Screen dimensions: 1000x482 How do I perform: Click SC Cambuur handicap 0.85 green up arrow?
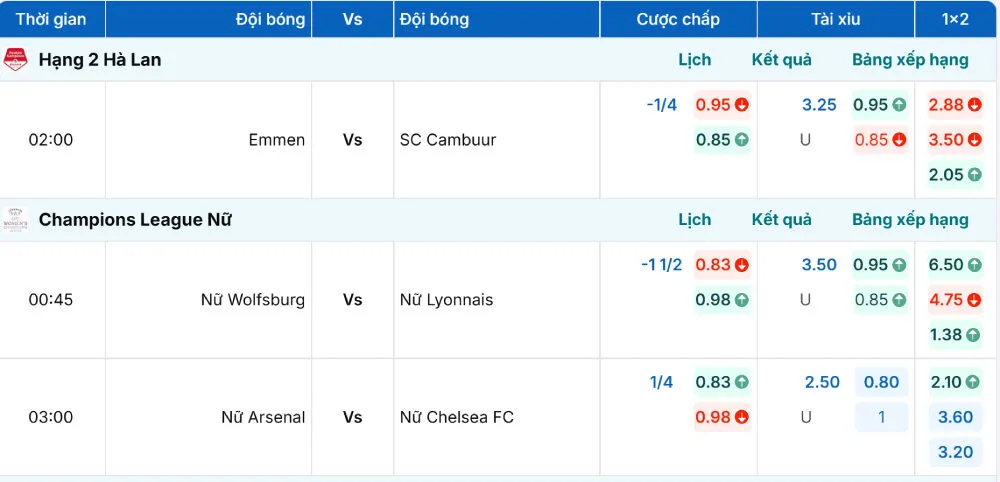coord(742,140)
